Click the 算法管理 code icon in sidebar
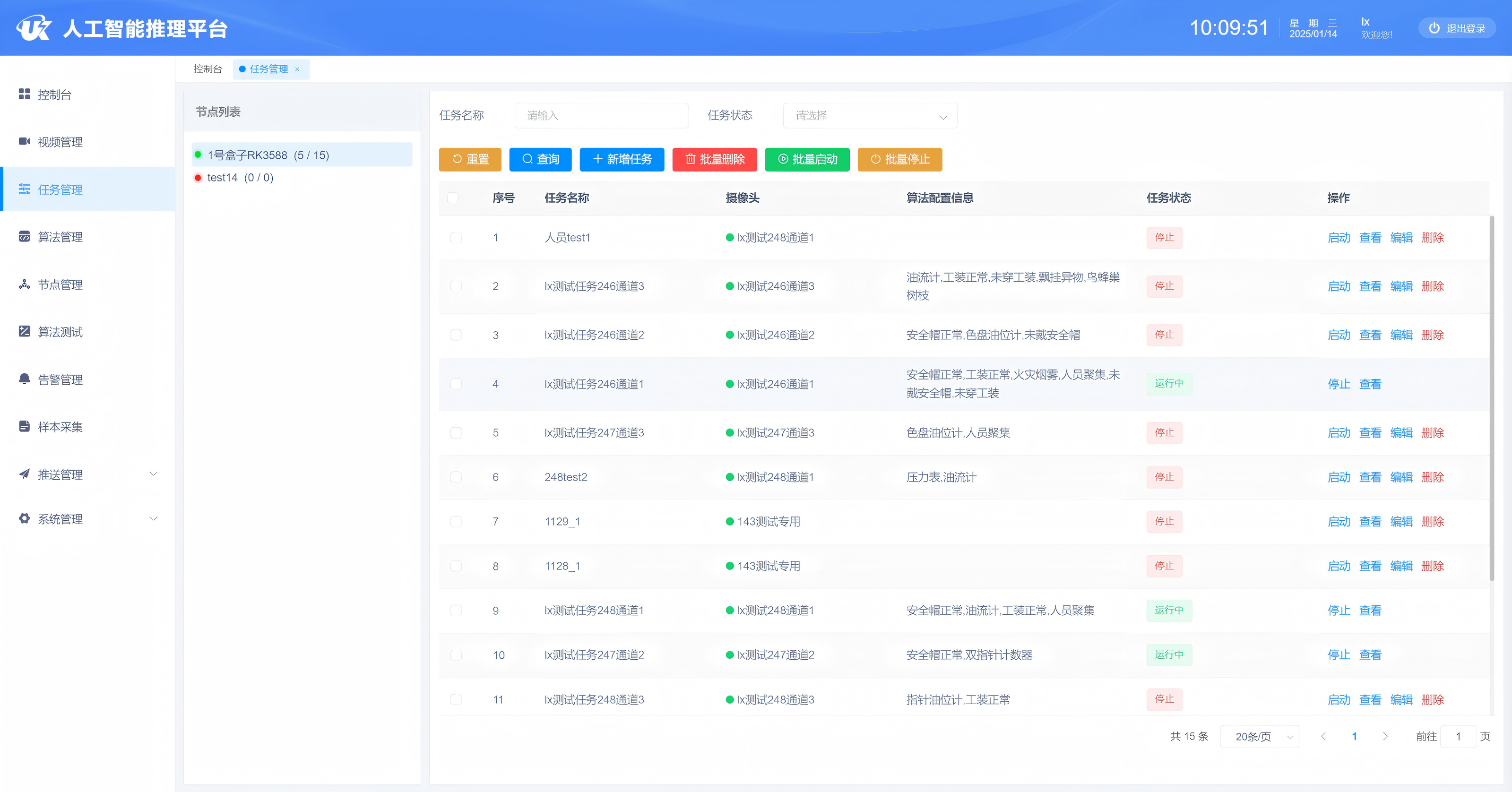 click(x=24, y=236)
